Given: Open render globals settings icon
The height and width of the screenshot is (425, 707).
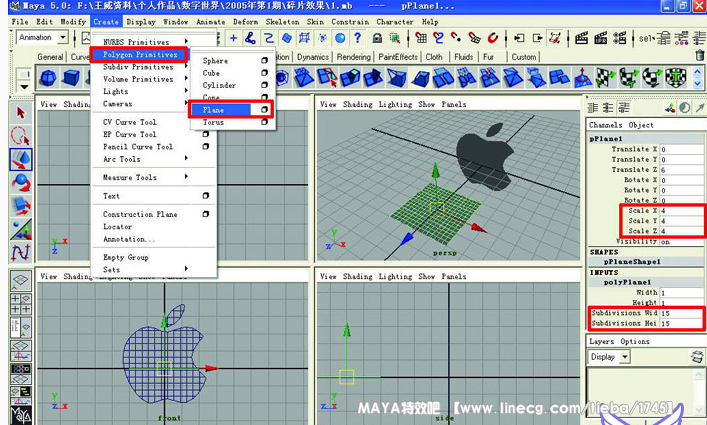Looking at the screenshot, I should click(620, 38).
